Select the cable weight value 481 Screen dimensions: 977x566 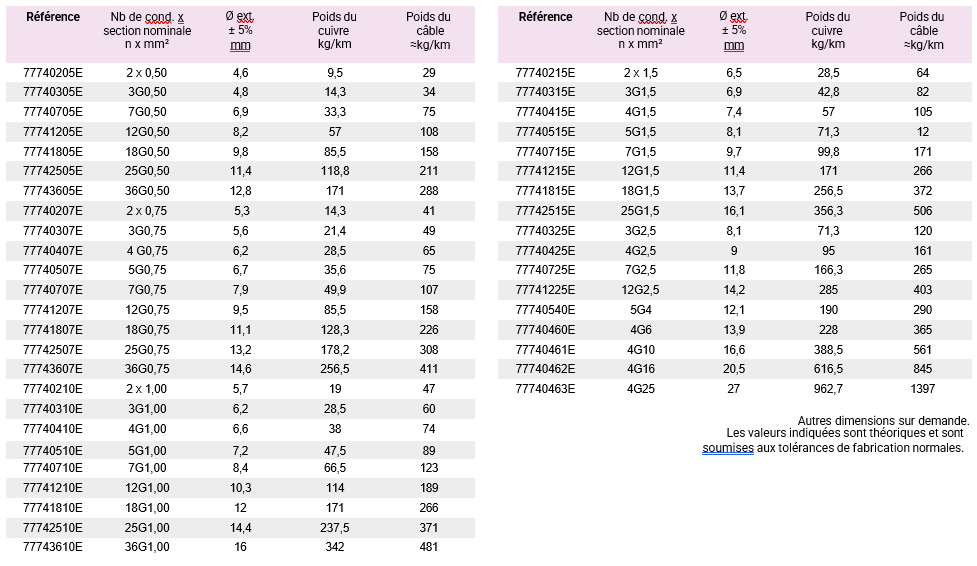point(429,547)
